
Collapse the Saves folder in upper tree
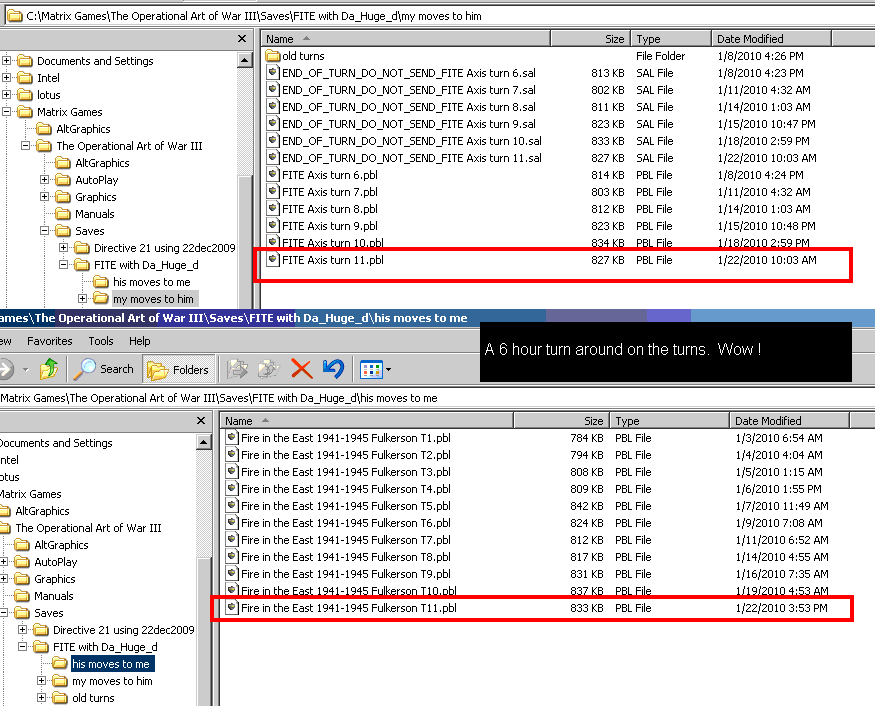(45, 230)
